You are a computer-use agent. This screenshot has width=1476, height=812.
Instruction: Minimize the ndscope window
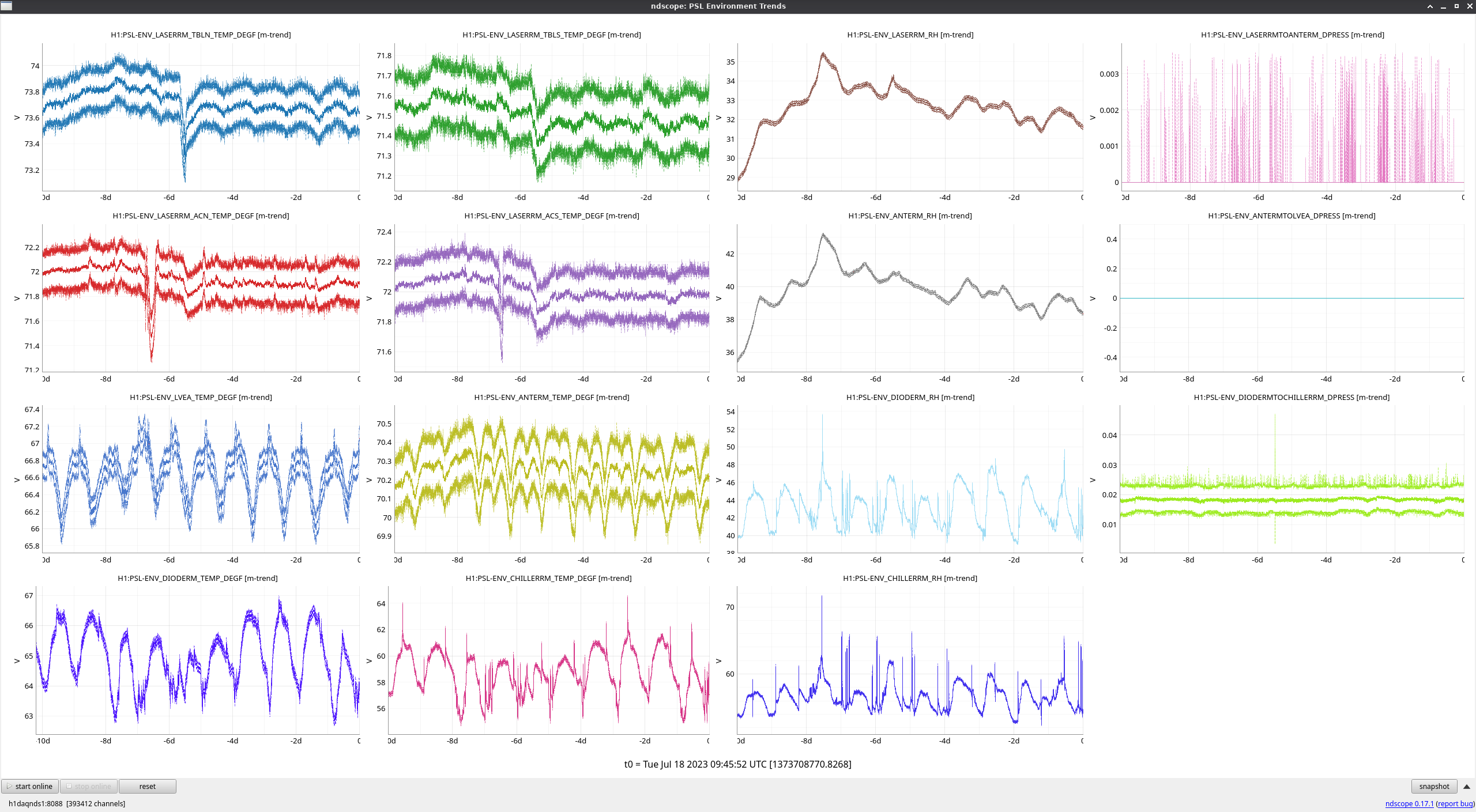pyautogui.click(x=1443, y=6)
